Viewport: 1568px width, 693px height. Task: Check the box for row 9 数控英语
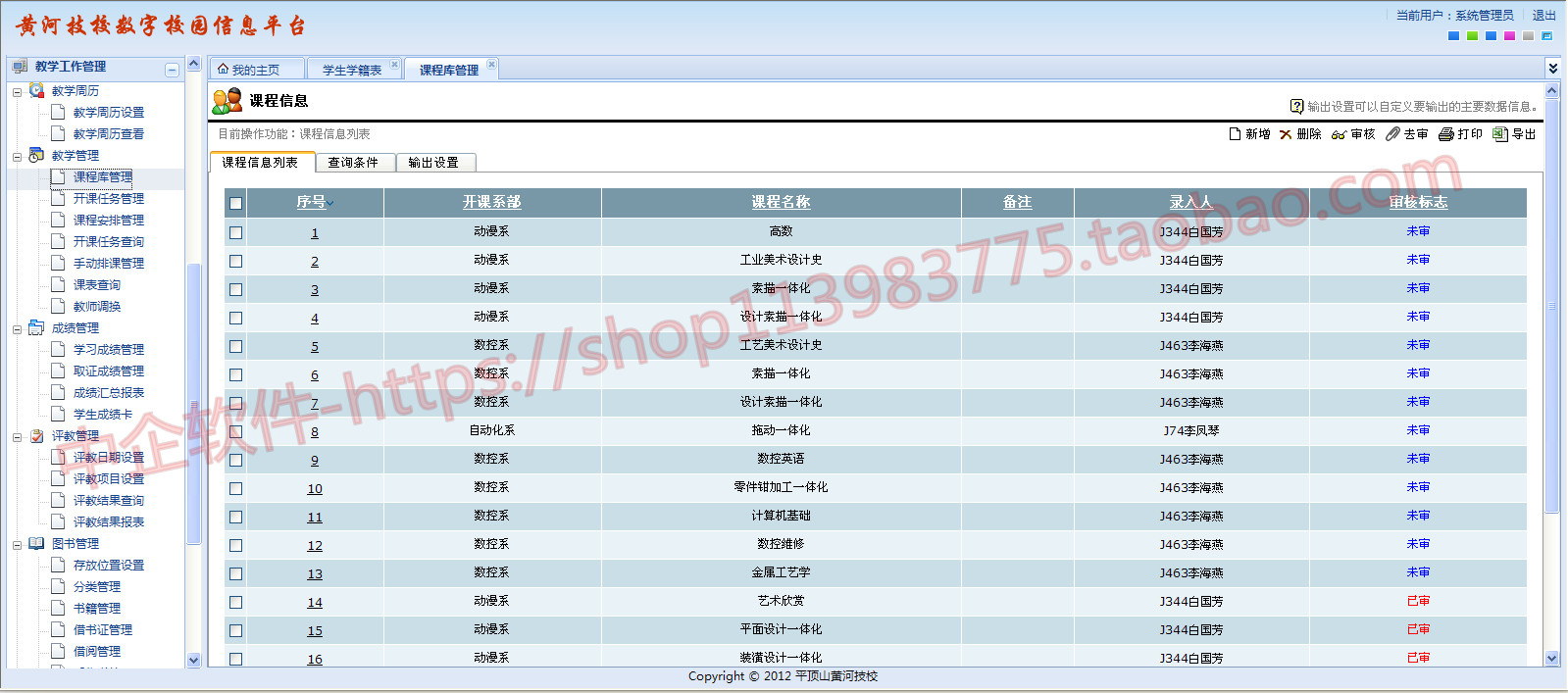click(235, 460)
